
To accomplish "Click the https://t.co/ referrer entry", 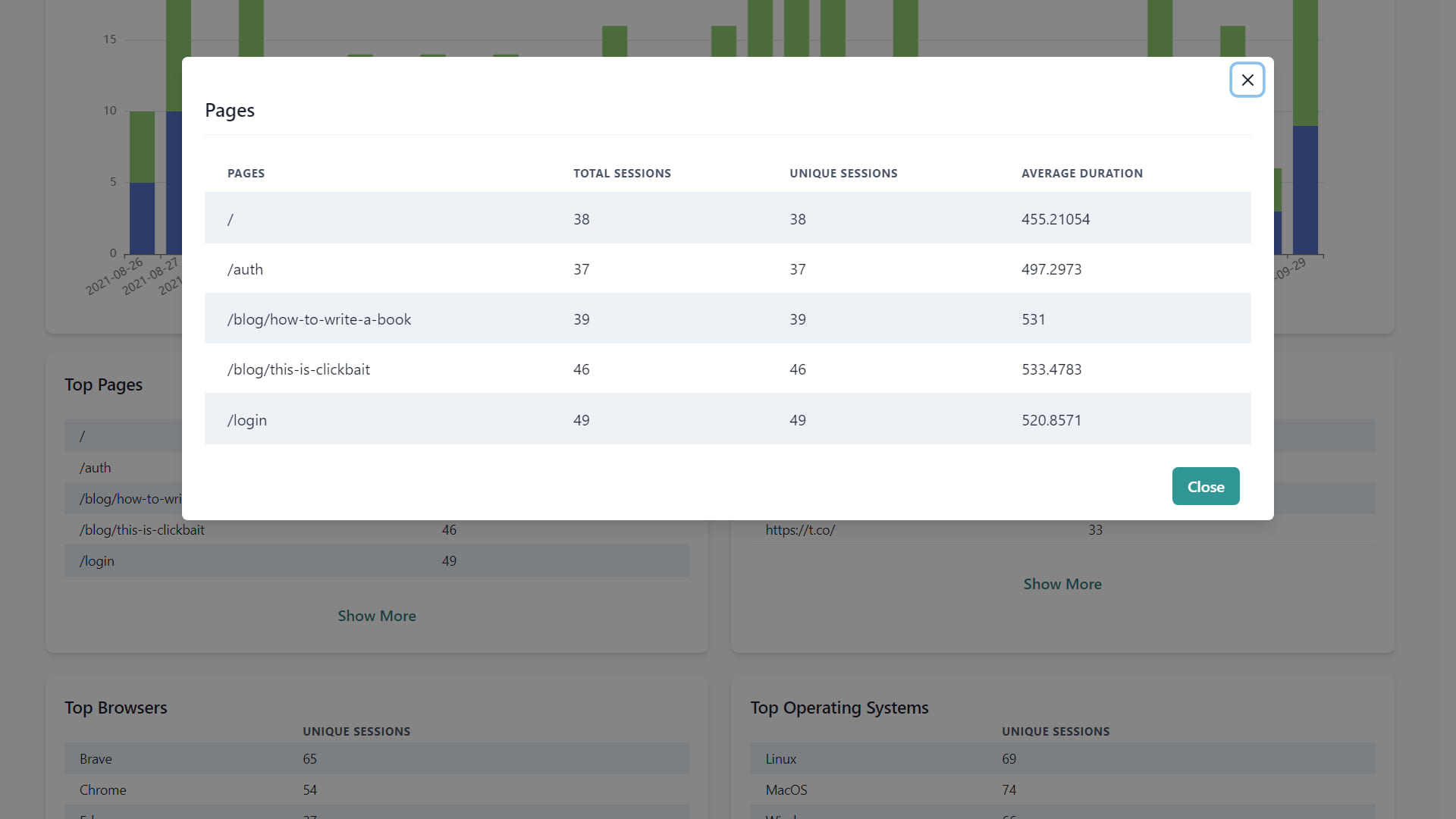I will [800, 530].
